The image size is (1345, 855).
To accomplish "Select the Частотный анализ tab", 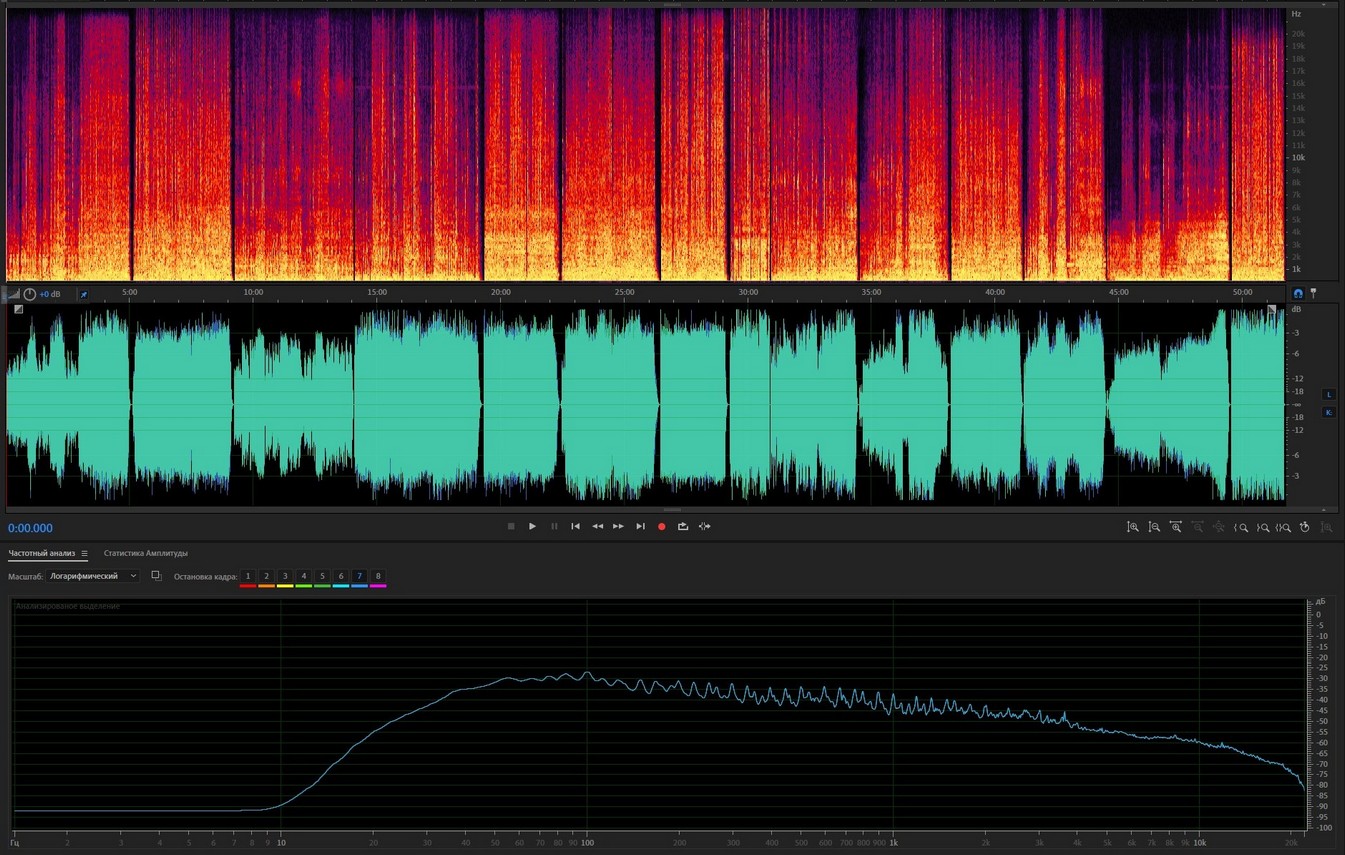I will 41,553.
